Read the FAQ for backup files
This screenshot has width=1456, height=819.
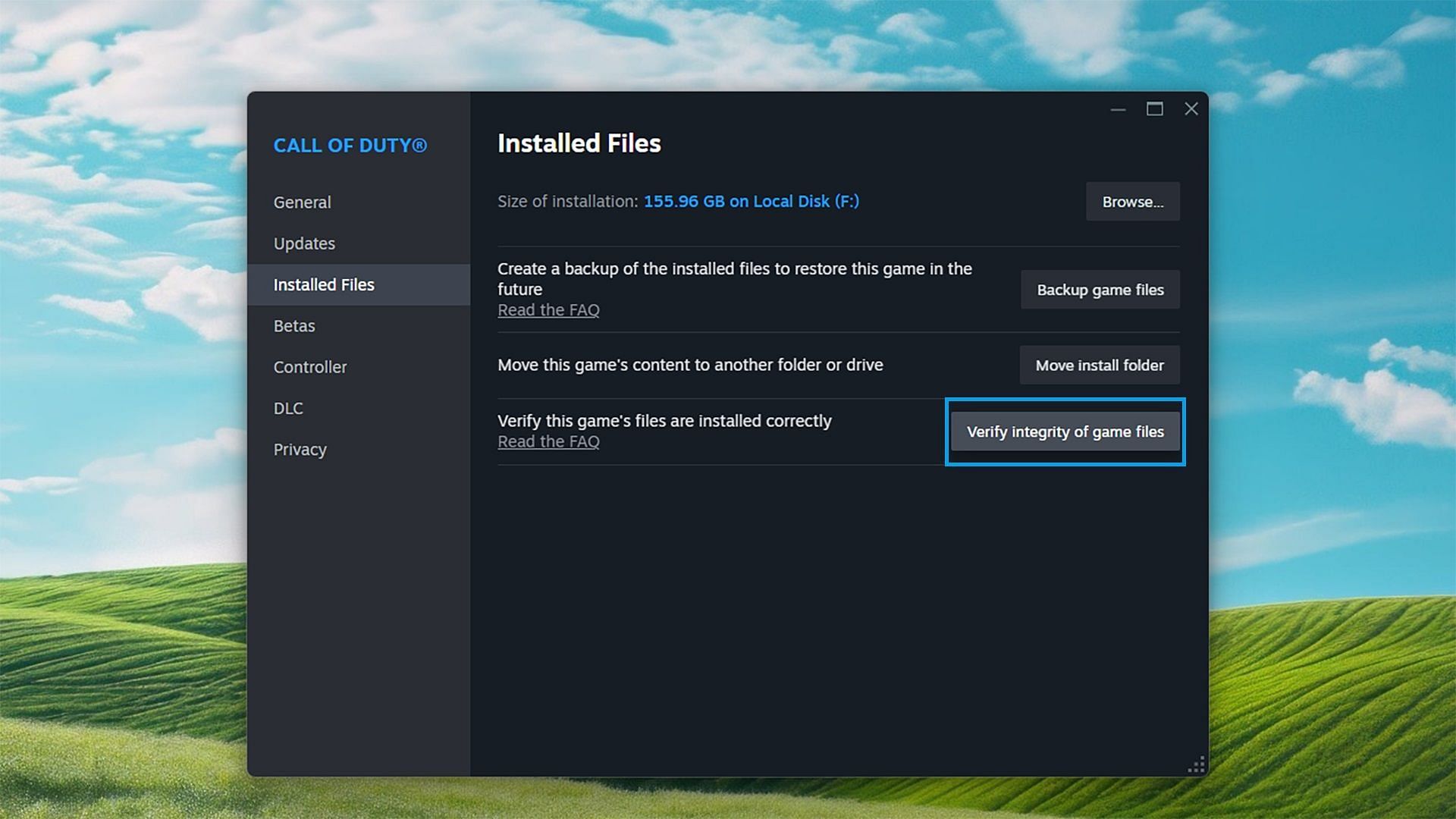pos(548,310)
